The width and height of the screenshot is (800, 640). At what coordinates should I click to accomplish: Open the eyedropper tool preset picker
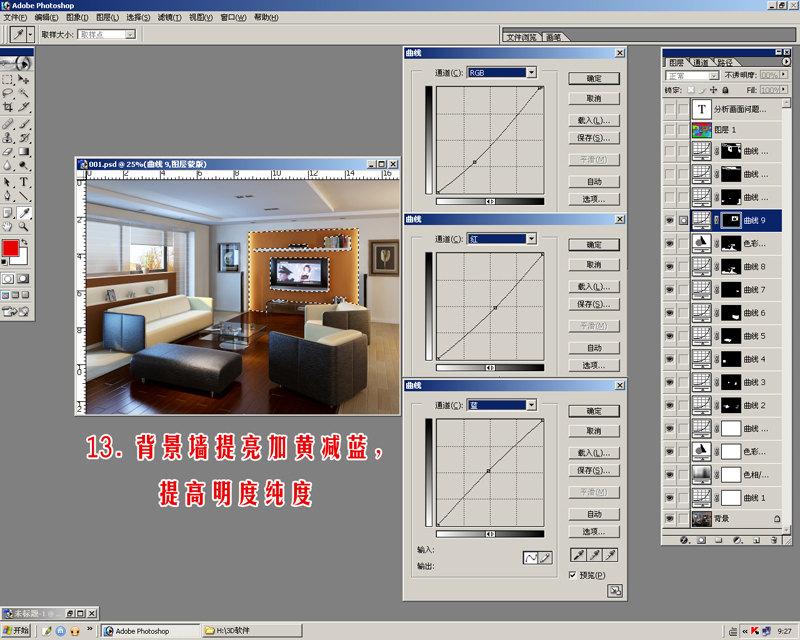tap(31, 34)
